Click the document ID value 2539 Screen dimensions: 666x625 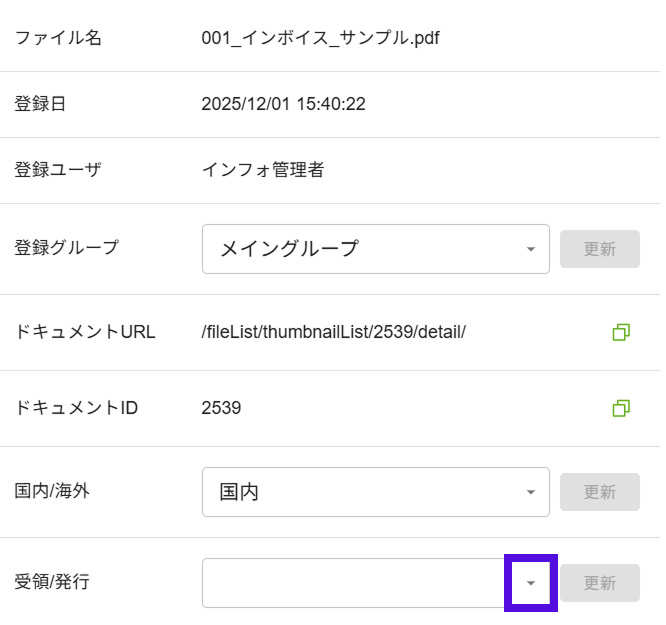221,408
